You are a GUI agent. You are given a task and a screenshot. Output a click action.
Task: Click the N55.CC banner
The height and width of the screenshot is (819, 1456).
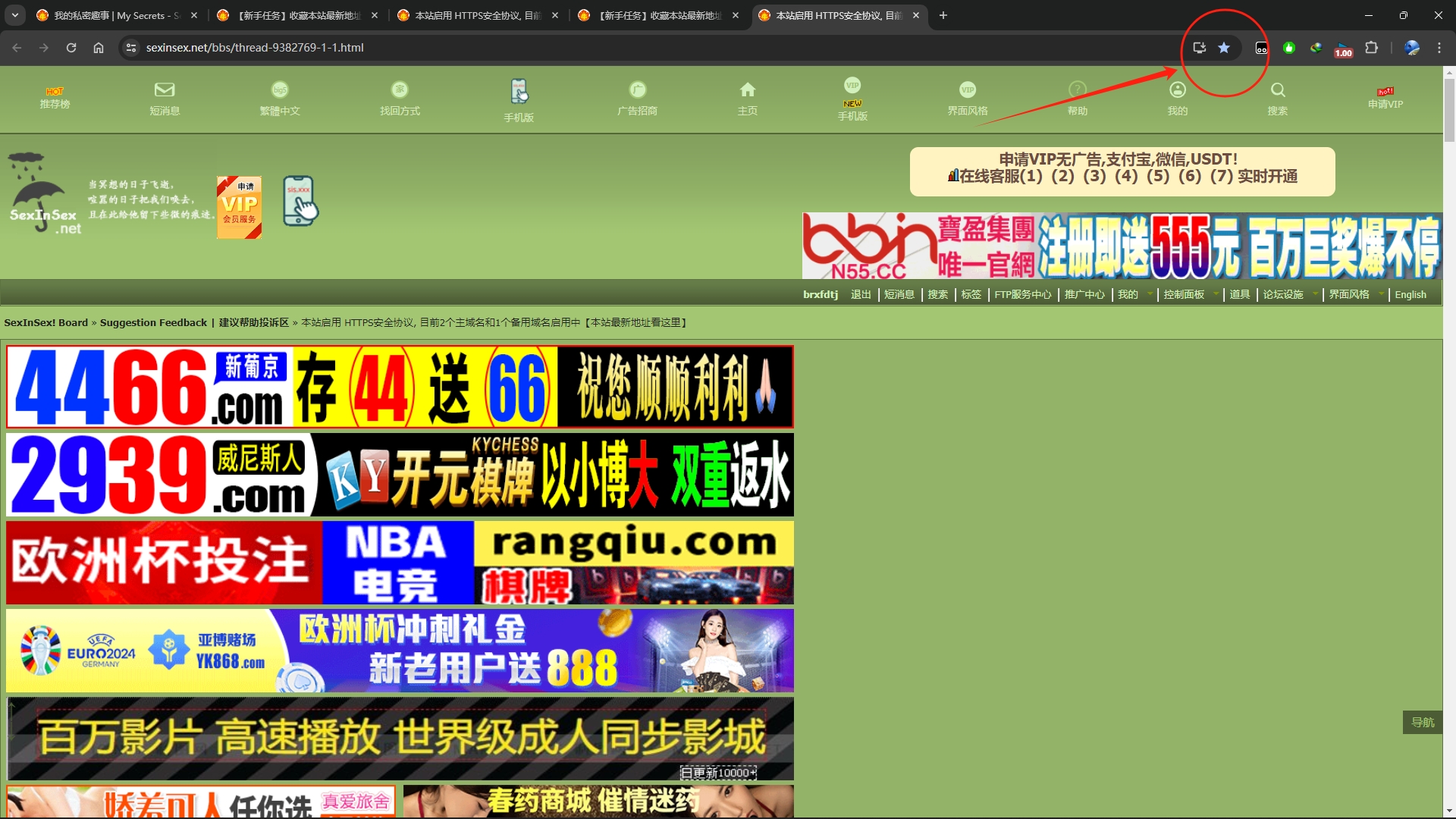point(1122,246)
